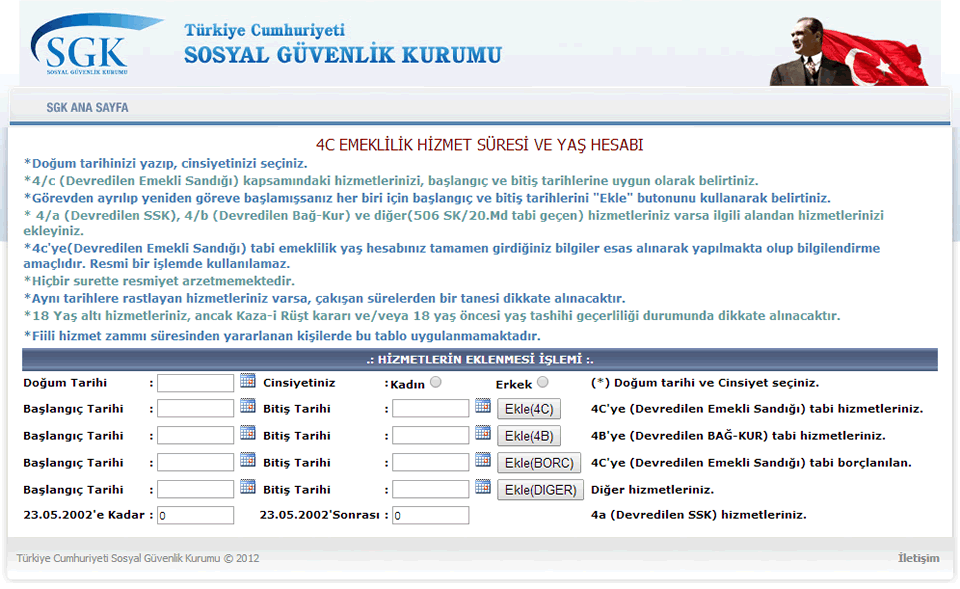Focus Bitiş Tarihi field in Ekle(DIGER) row
This screenshot has height=589, width=960.
[x=430, y=489]
